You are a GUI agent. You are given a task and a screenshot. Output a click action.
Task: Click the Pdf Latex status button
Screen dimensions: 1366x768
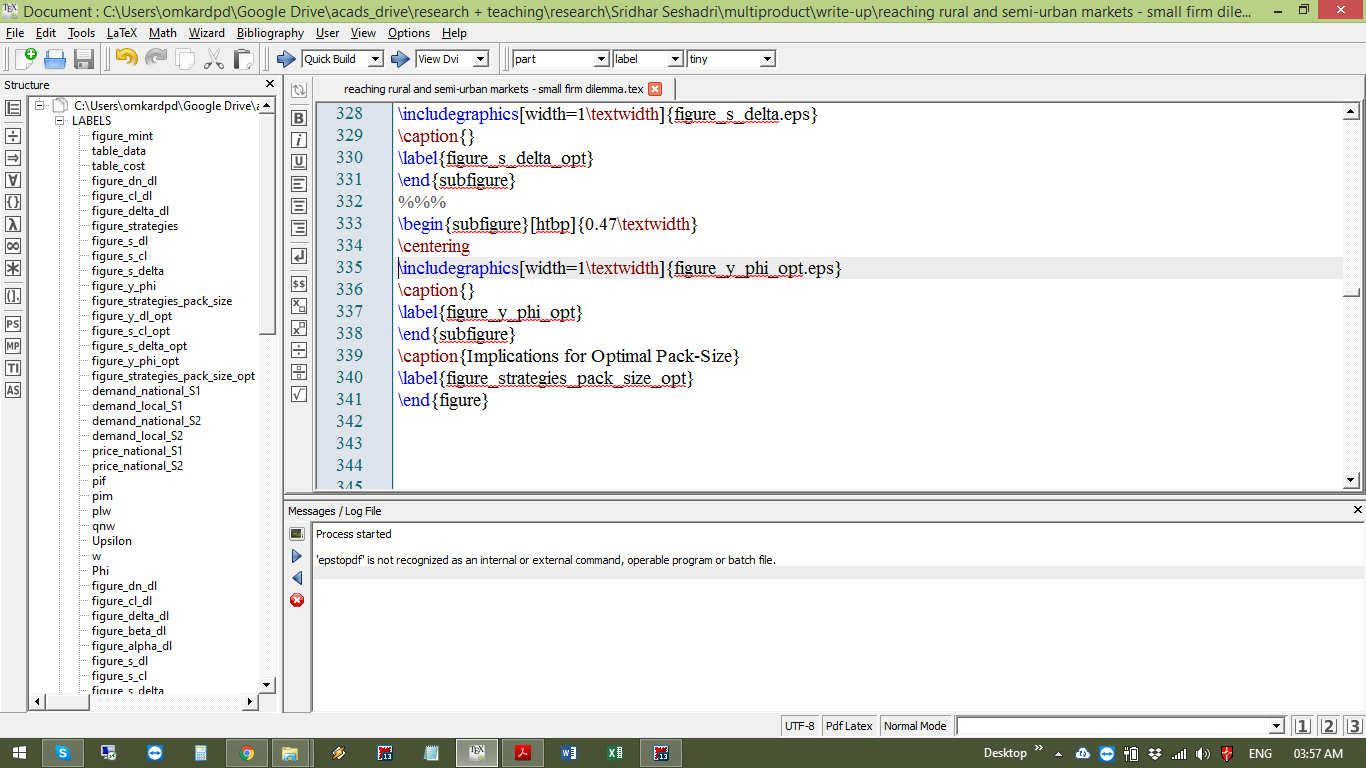(x=849, y=726)
